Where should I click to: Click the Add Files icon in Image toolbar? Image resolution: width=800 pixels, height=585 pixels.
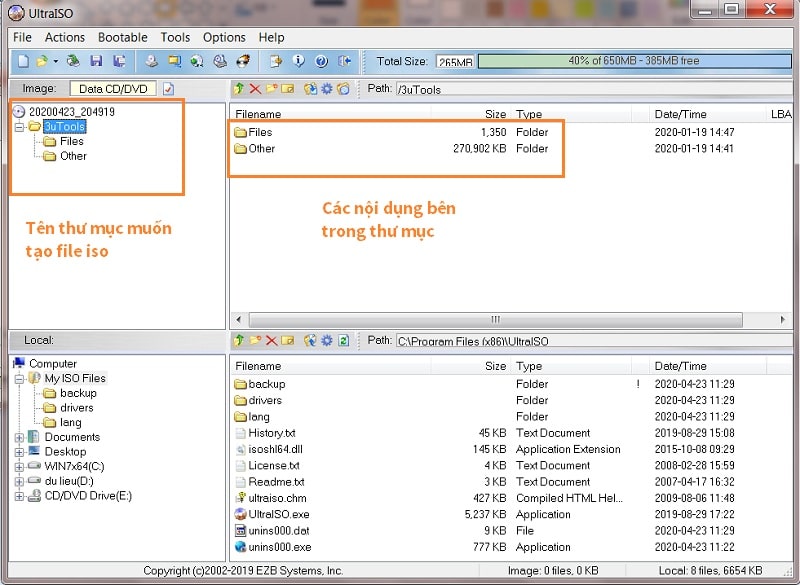(310, 89)
